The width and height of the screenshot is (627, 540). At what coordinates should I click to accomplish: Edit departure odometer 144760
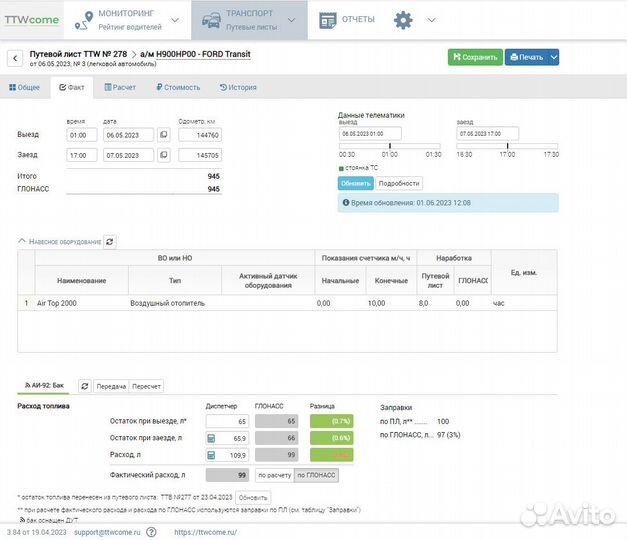point(200,135)
